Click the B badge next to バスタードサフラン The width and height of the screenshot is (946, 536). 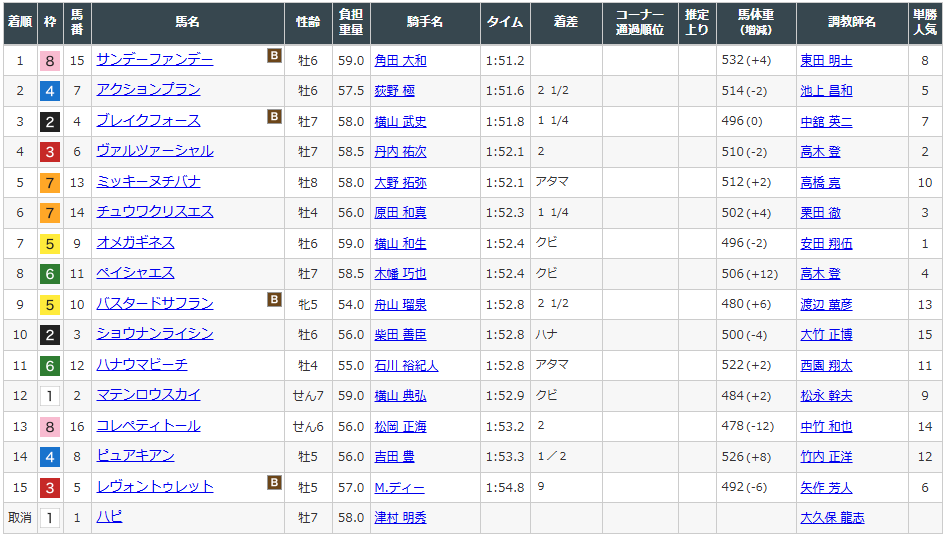[274, 300]
